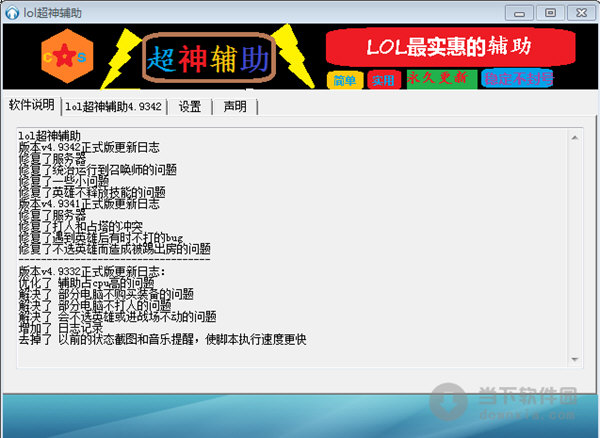Click the line 解决了 部分电脑不购买装备的问题
The image size is (600, 438).
106,295
